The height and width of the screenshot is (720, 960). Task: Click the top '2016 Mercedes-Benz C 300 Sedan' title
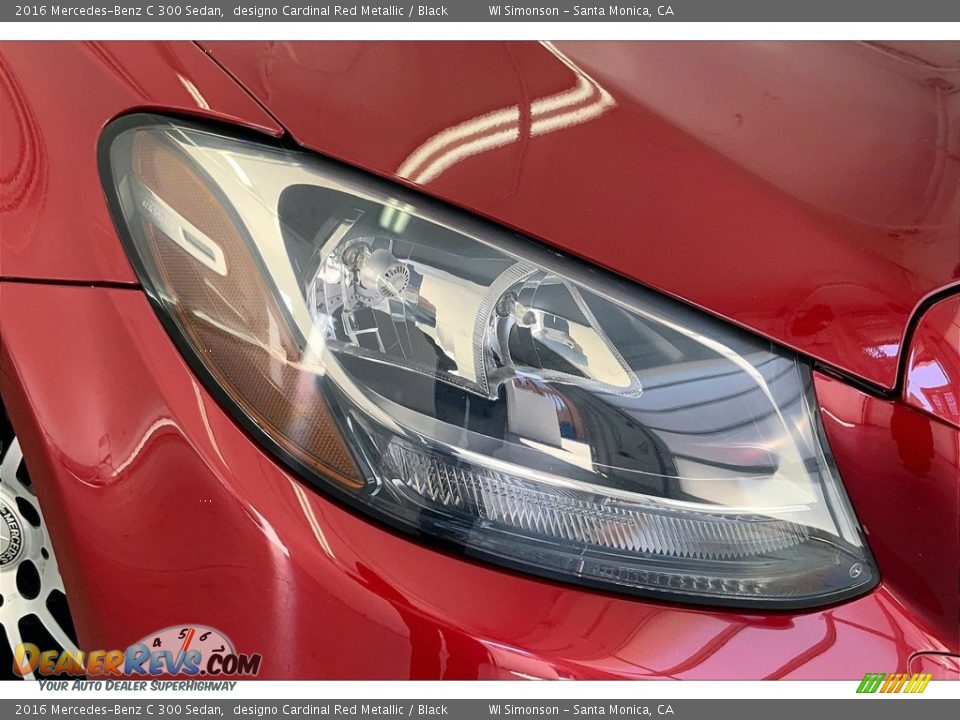119,11
